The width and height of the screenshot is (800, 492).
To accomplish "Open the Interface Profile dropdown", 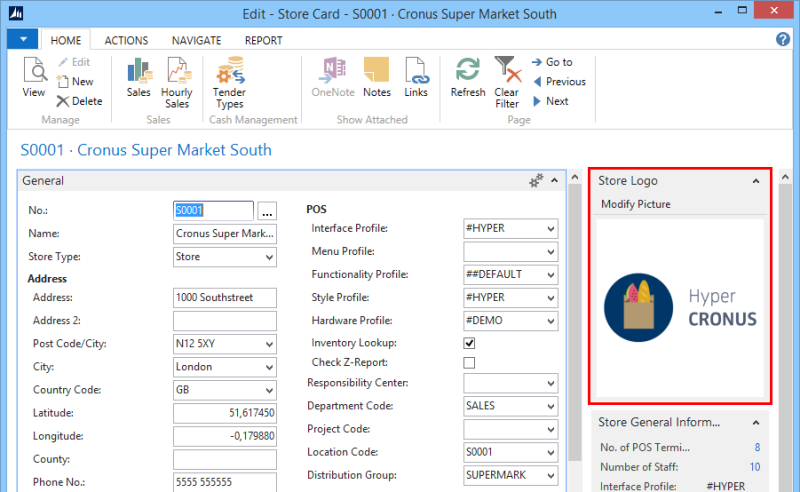I will click(x=549, y=228).
